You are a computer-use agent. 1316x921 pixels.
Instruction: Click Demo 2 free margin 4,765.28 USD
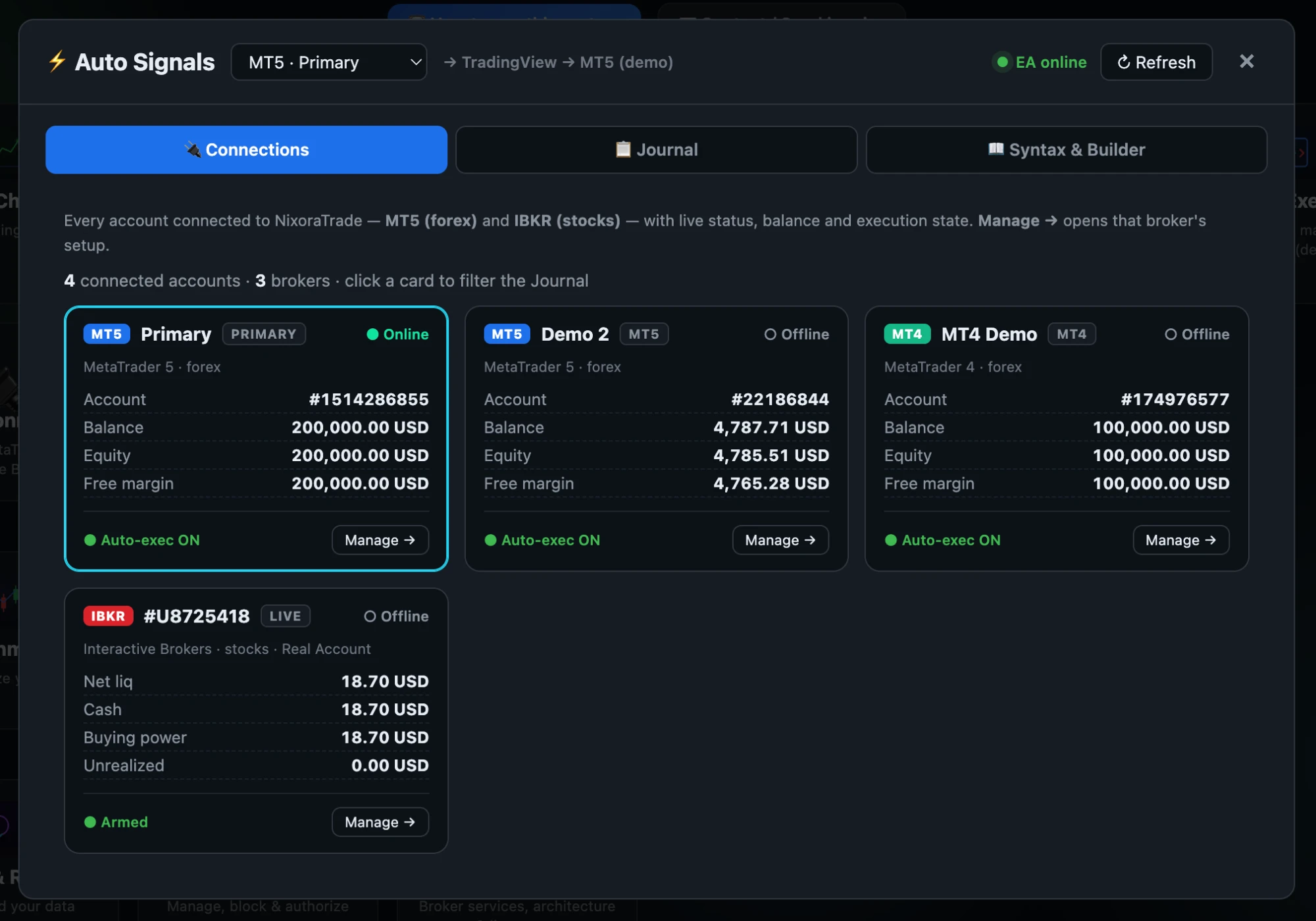(x=771, y=484)
